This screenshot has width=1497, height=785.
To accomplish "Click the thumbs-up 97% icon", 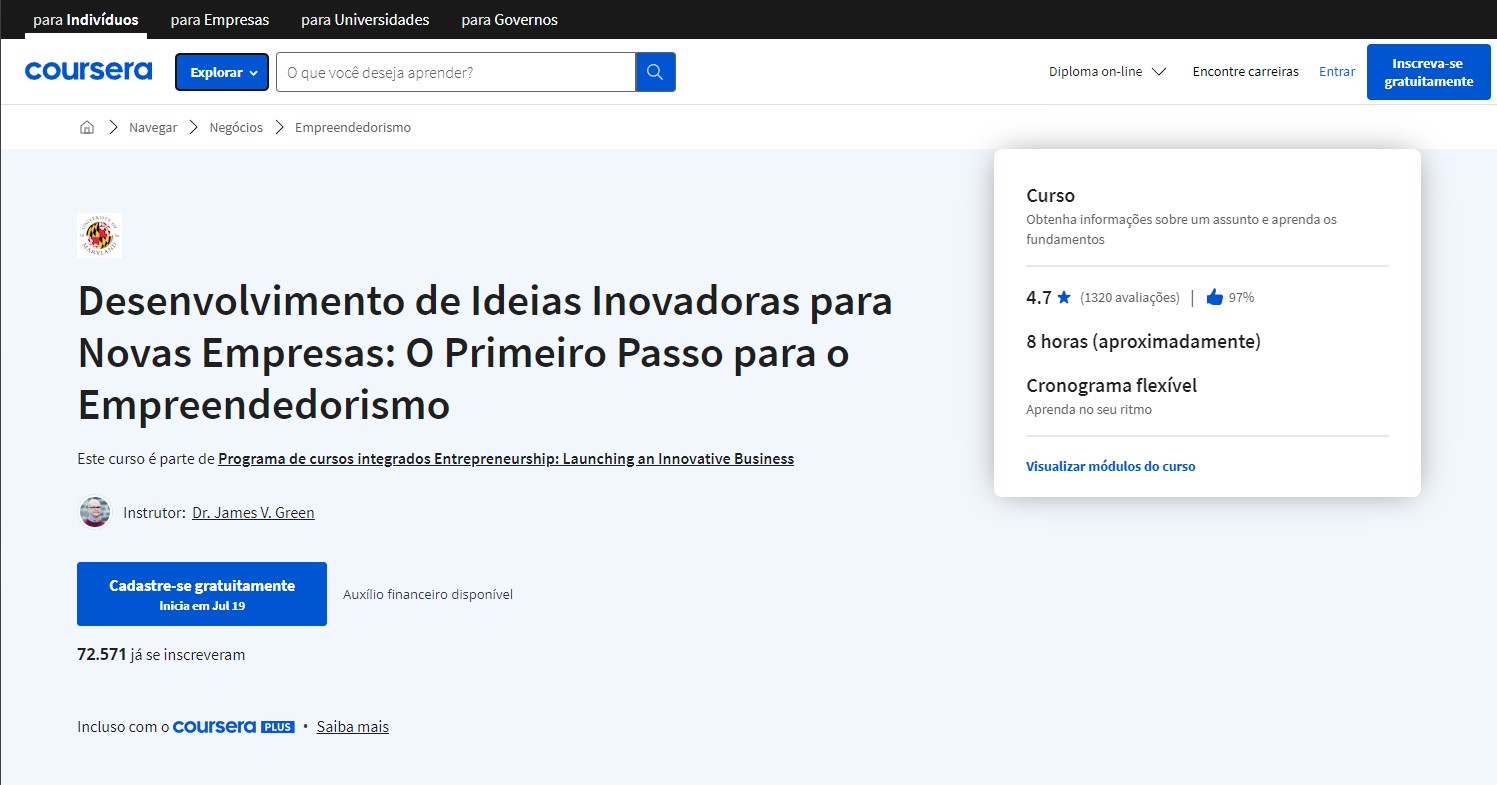I will pyautogui.click(x=1215, y=297).
